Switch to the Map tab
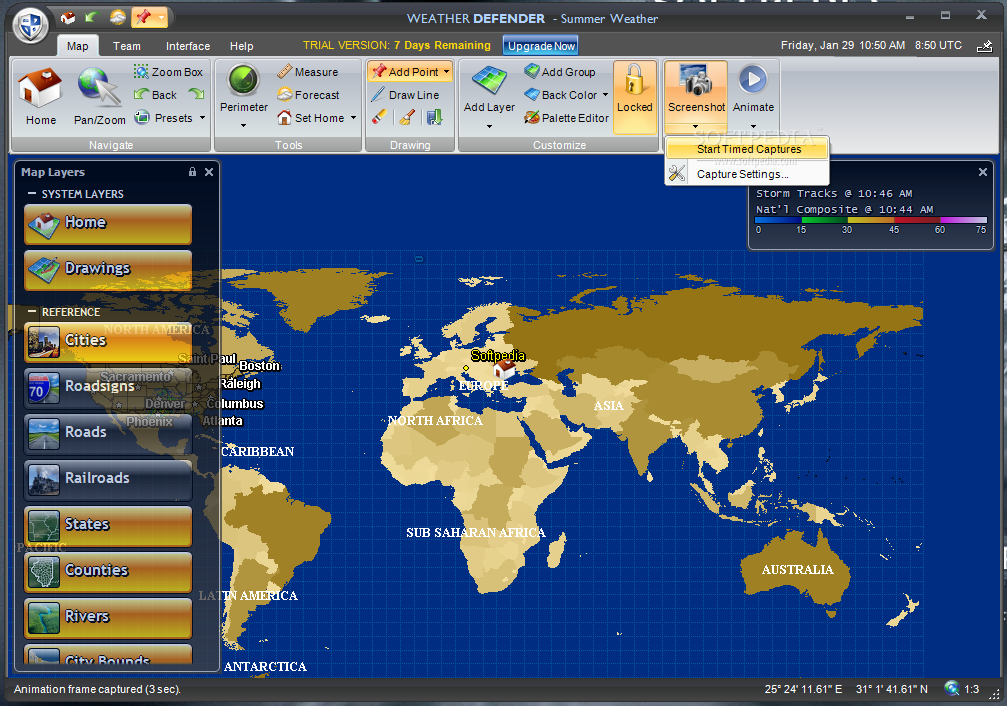Viewport: 1007px width, 706px height. coord(78,46)
